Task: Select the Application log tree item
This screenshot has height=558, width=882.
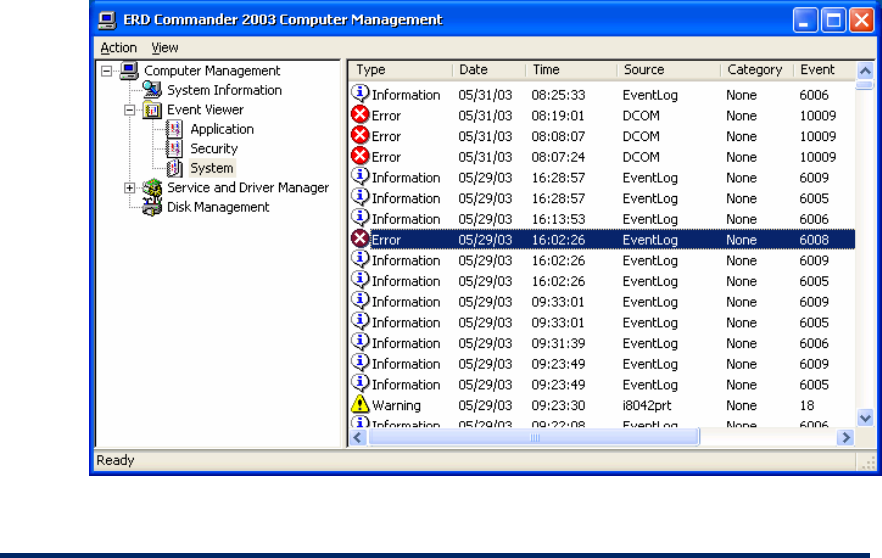Action: point(222,129)
